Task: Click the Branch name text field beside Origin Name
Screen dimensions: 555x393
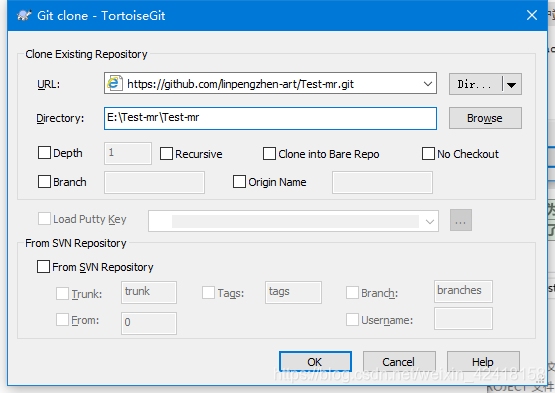Action: click(x=154, y=182)
